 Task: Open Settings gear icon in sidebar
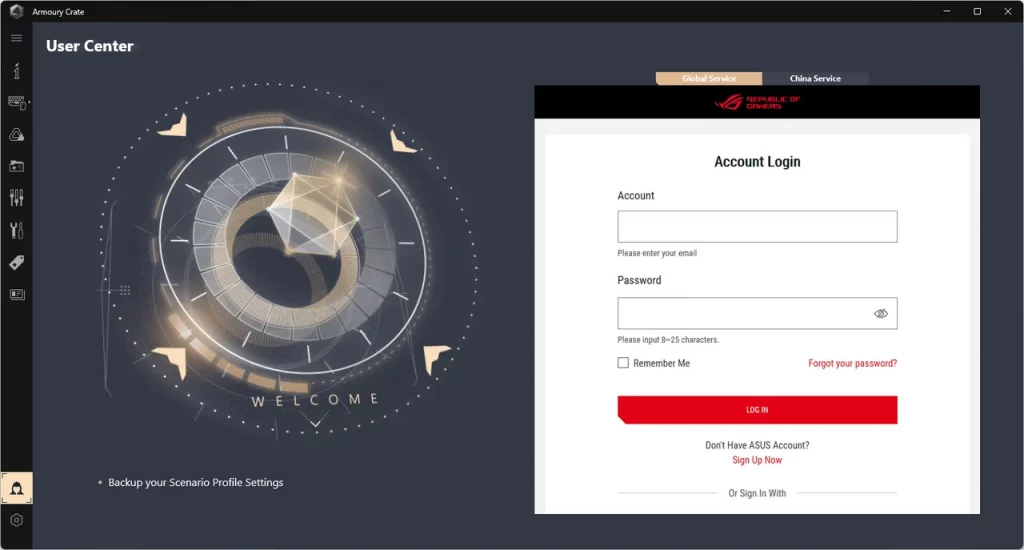click(16, 520)
